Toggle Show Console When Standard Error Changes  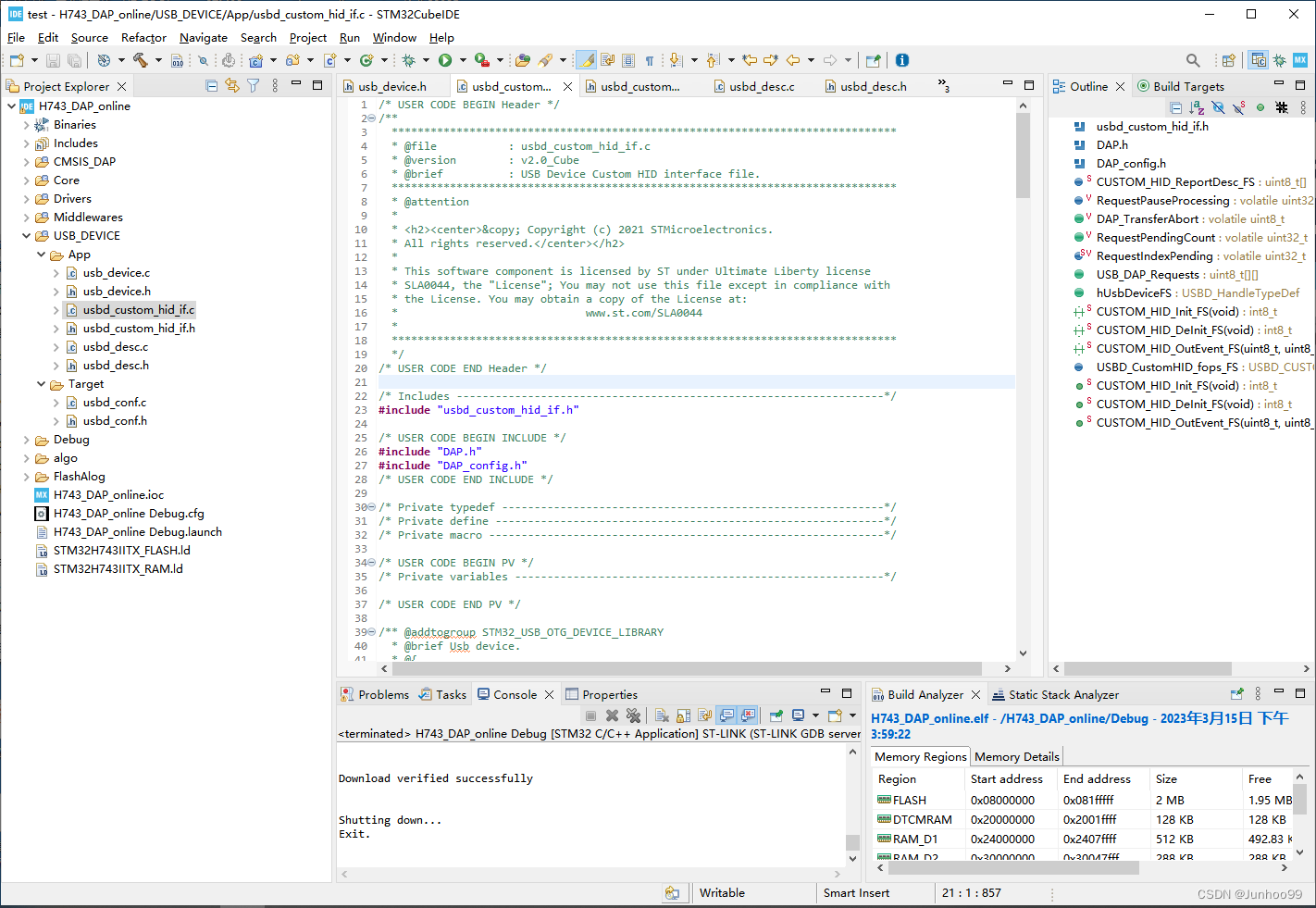pos(748,715)
